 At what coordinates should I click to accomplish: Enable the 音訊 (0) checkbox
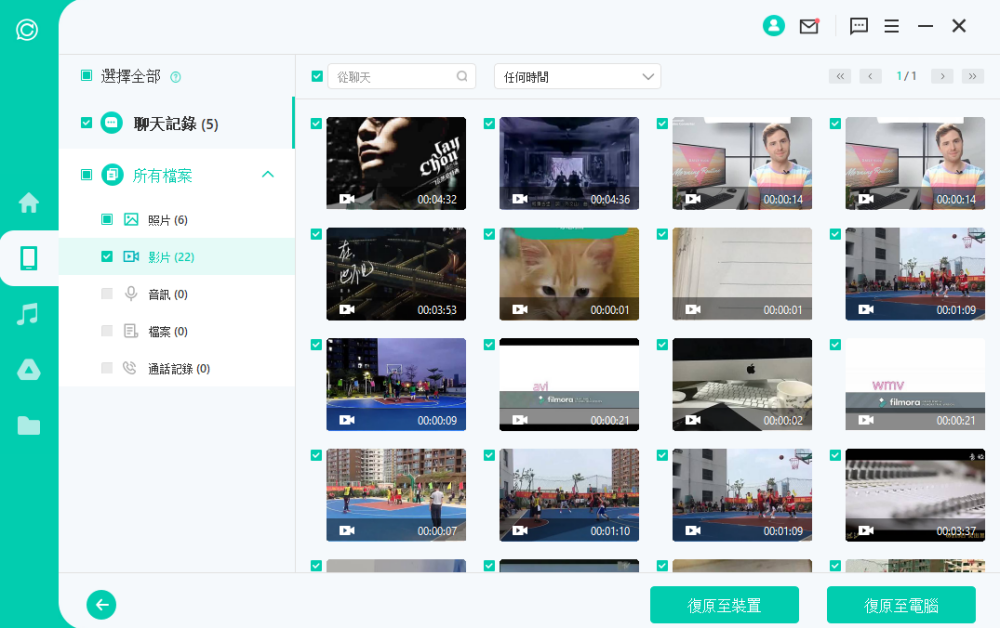click(107, 294)
